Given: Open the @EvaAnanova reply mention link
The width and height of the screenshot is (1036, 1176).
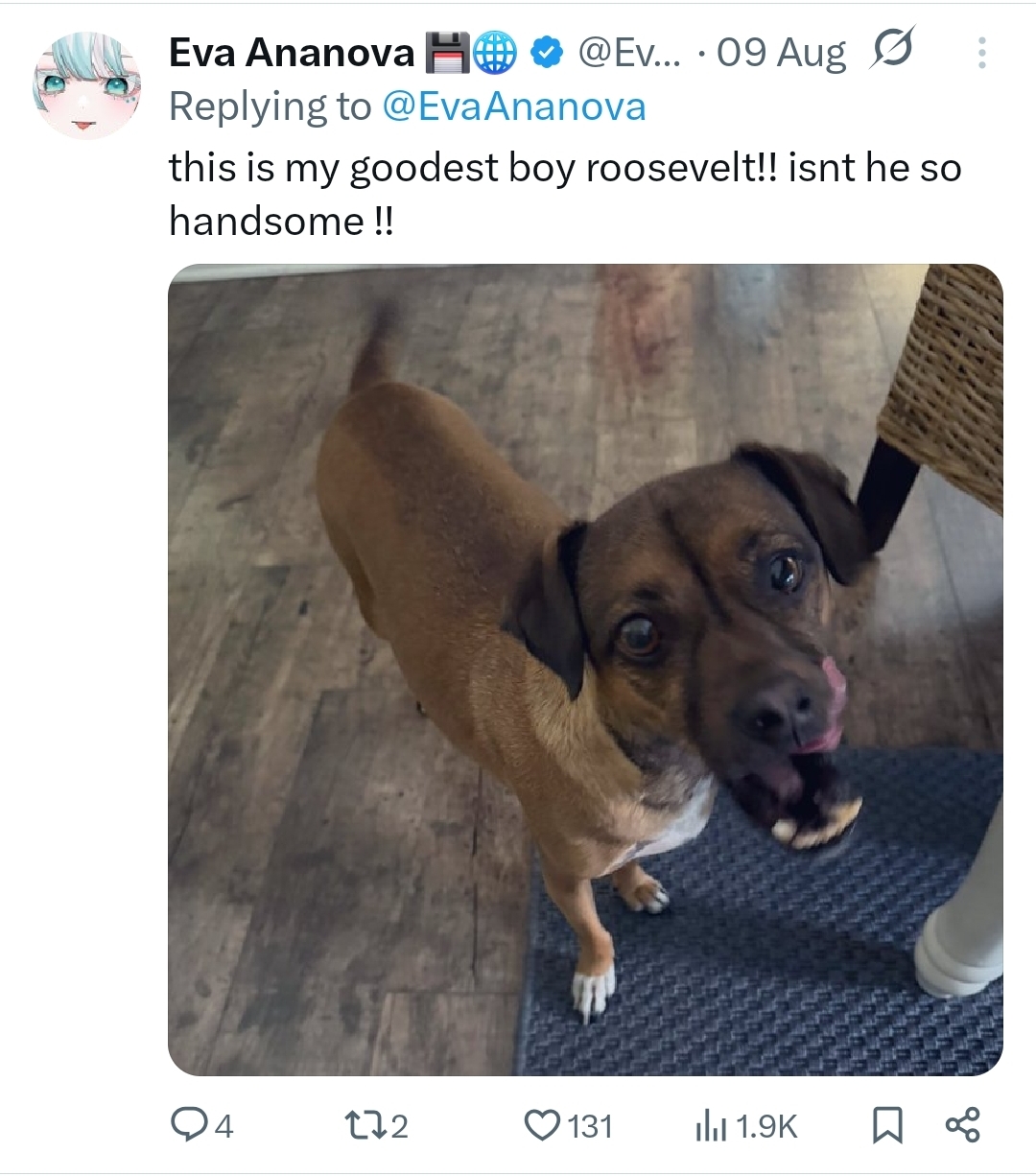Looking at the screenshot, I should coord(514,106).
